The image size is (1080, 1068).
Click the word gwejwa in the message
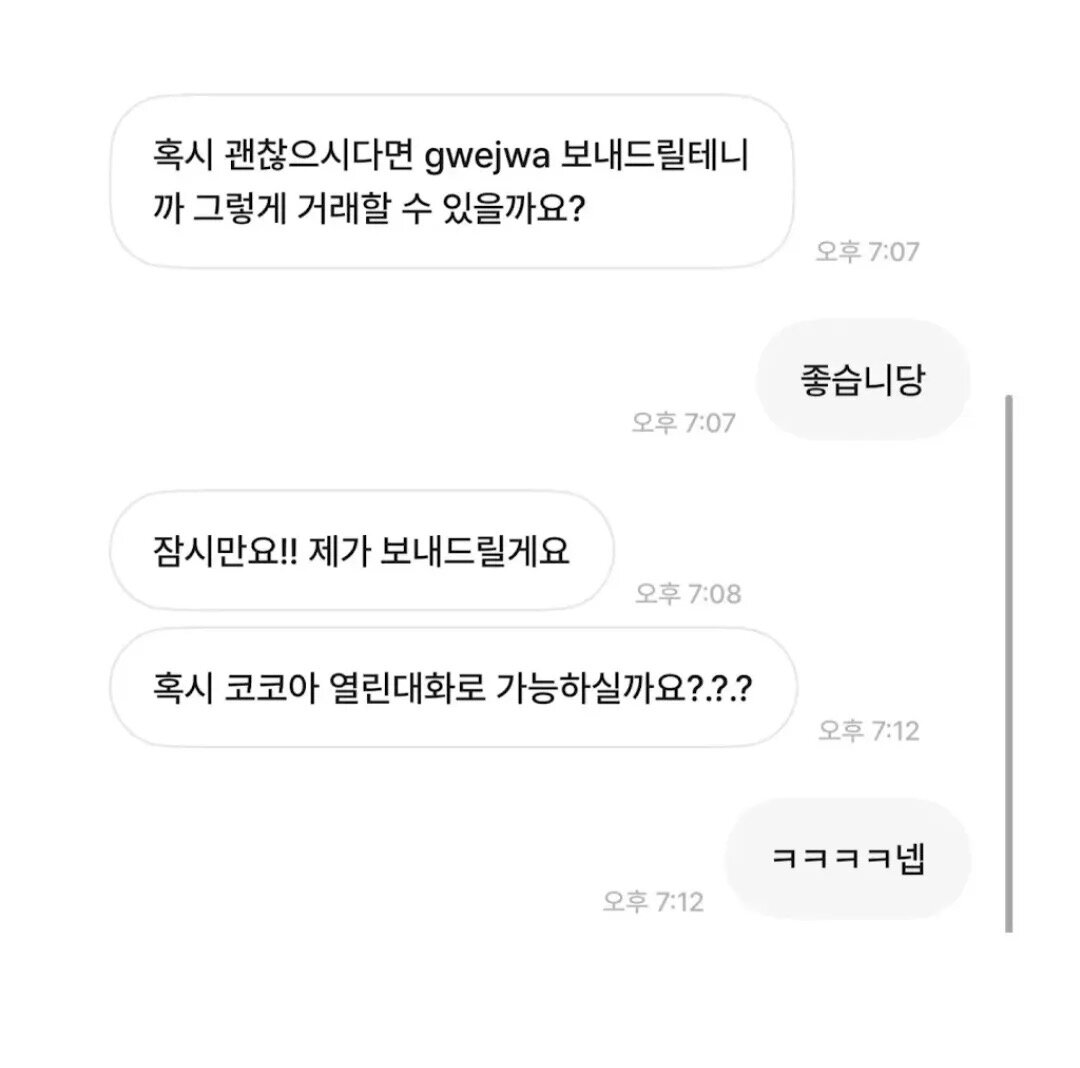point(488,157)
